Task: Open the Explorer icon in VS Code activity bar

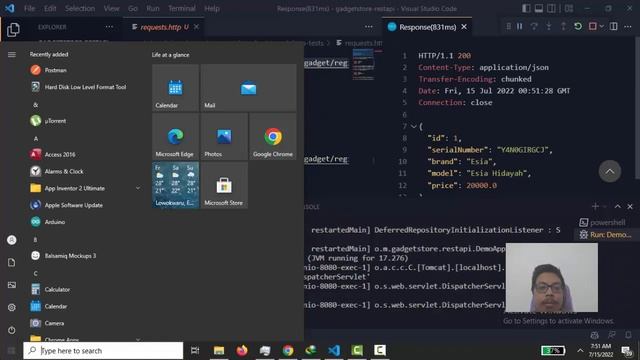Action: (13, 29)
